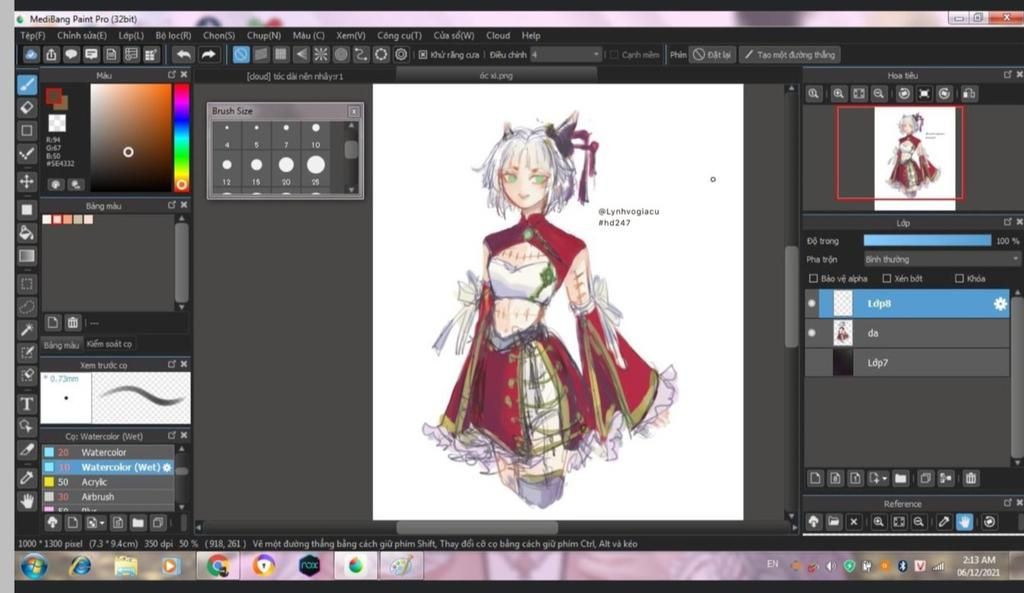Screen dimensions: 1024x593
Task: Open the Chỉnh sửa(E) menu
Action: click(x=82, y=35)
